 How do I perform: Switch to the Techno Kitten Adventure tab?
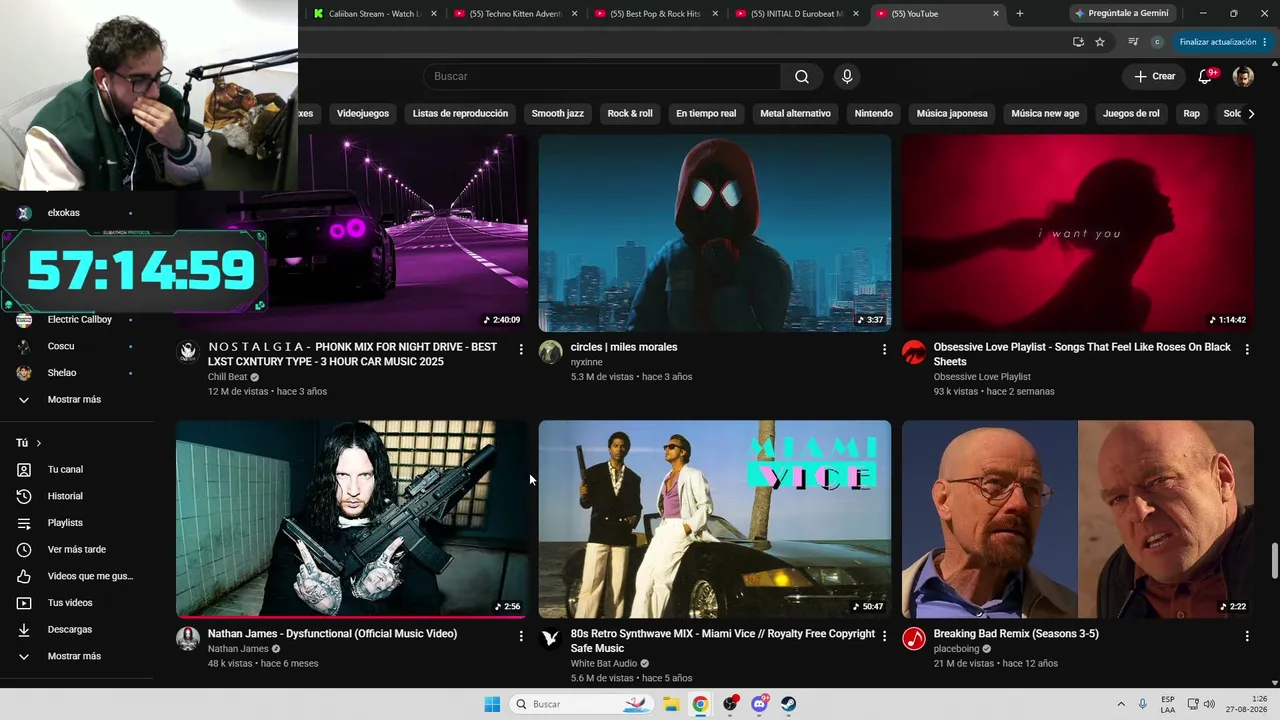[x=516, y=14]
